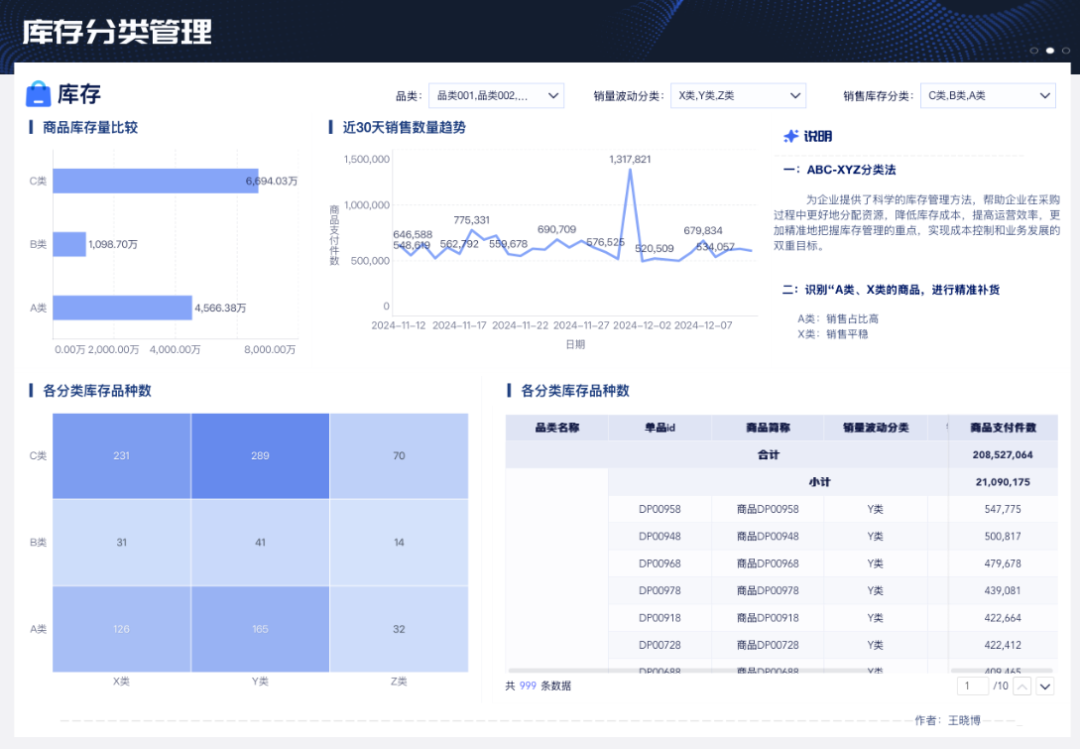This screenshot has height=749, width=1080.
Task: Select the third carousel dot indicator
Action: pos(1066,50)
